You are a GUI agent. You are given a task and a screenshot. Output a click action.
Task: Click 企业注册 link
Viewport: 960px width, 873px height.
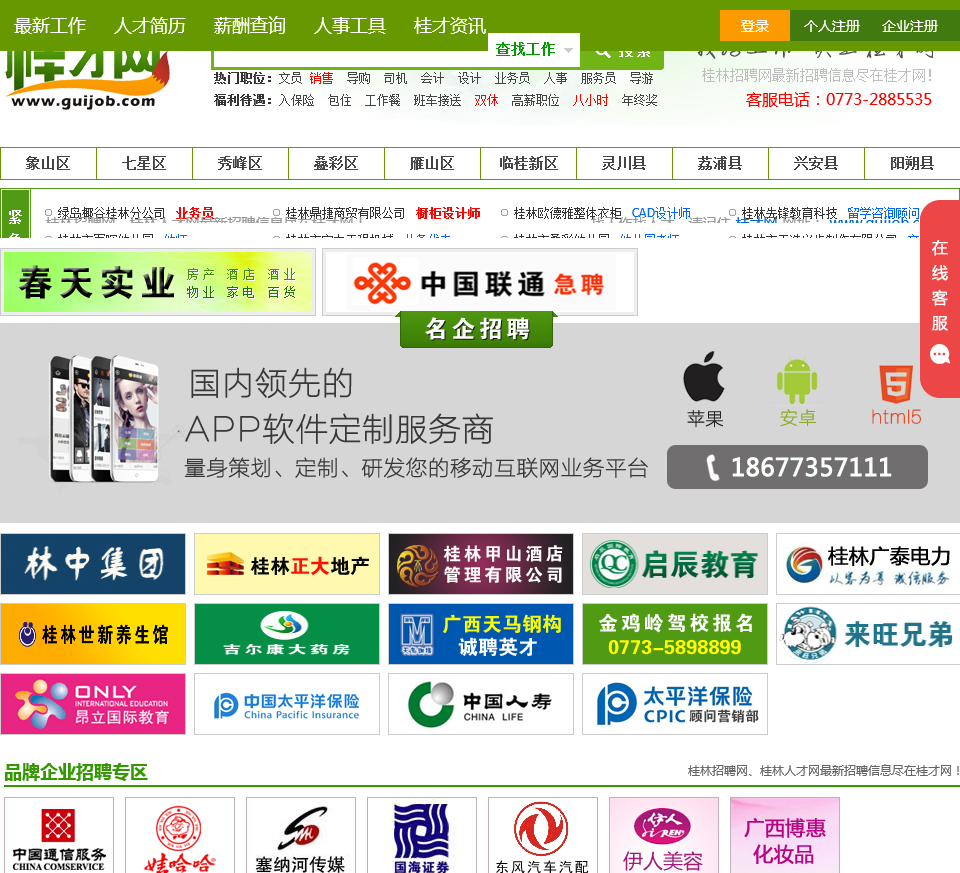coord(910,26)
